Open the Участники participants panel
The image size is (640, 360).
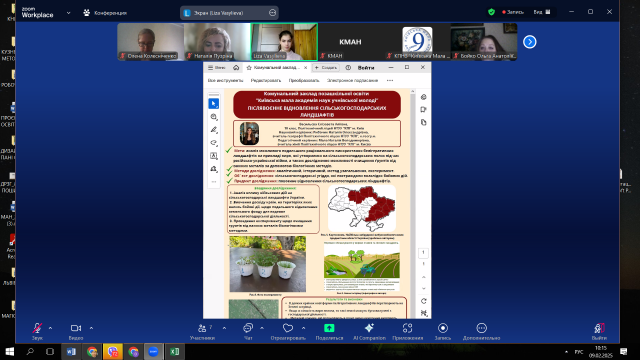click(x=202, y=331)
